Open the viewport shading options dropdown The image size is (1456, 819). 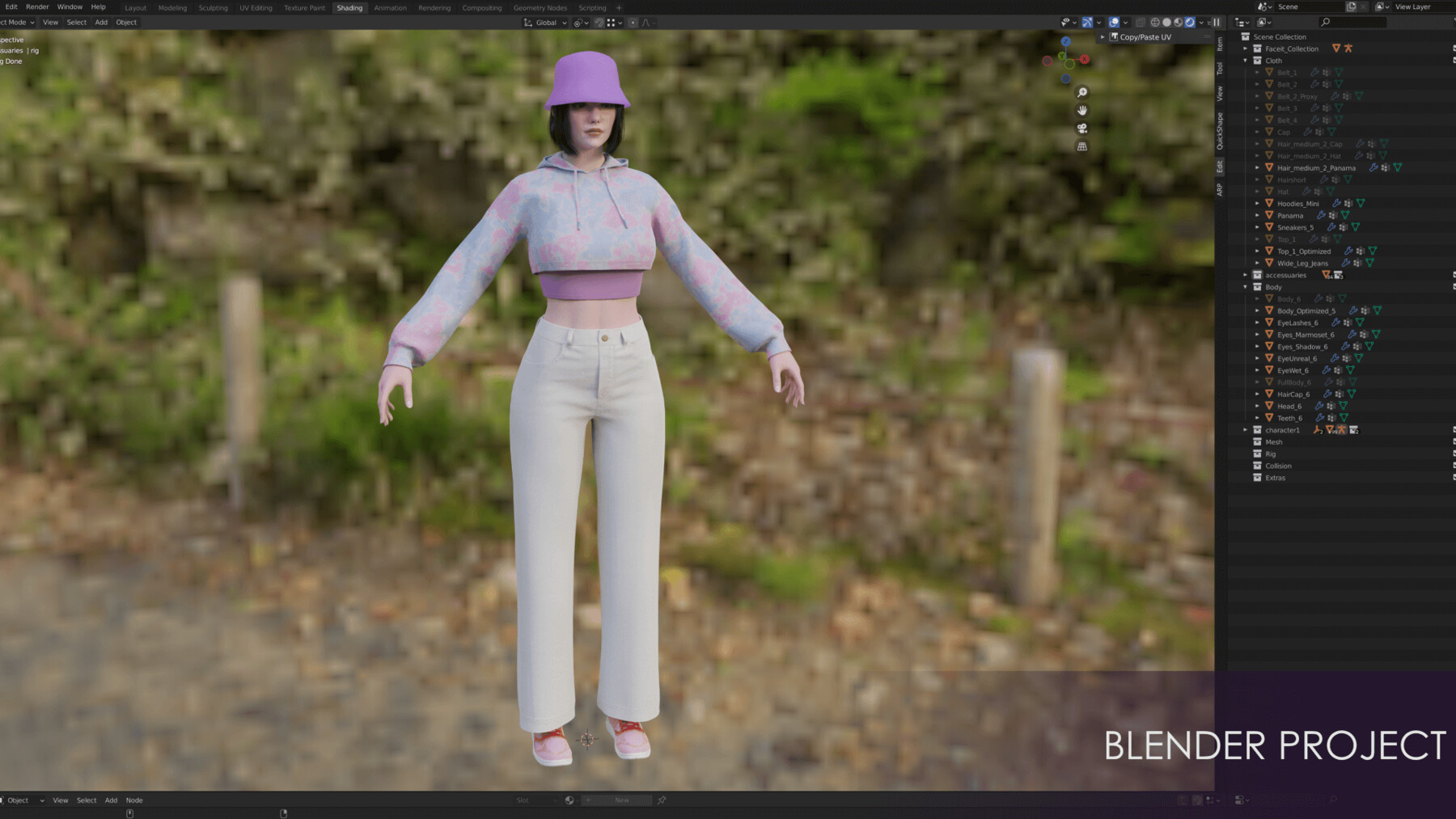[x=1201, y=23]
